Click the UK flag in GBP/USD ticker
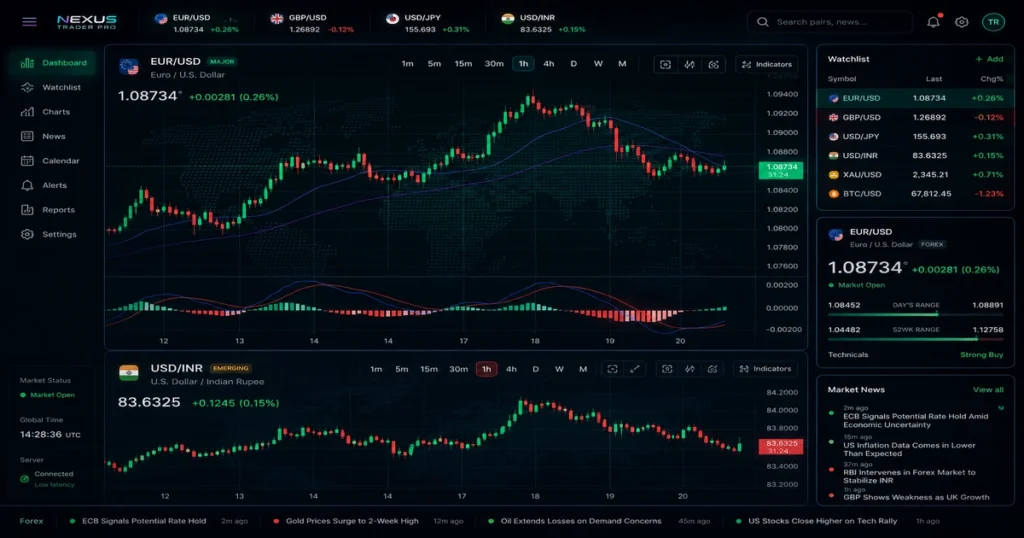1024x538 pixels. [277, 18]
